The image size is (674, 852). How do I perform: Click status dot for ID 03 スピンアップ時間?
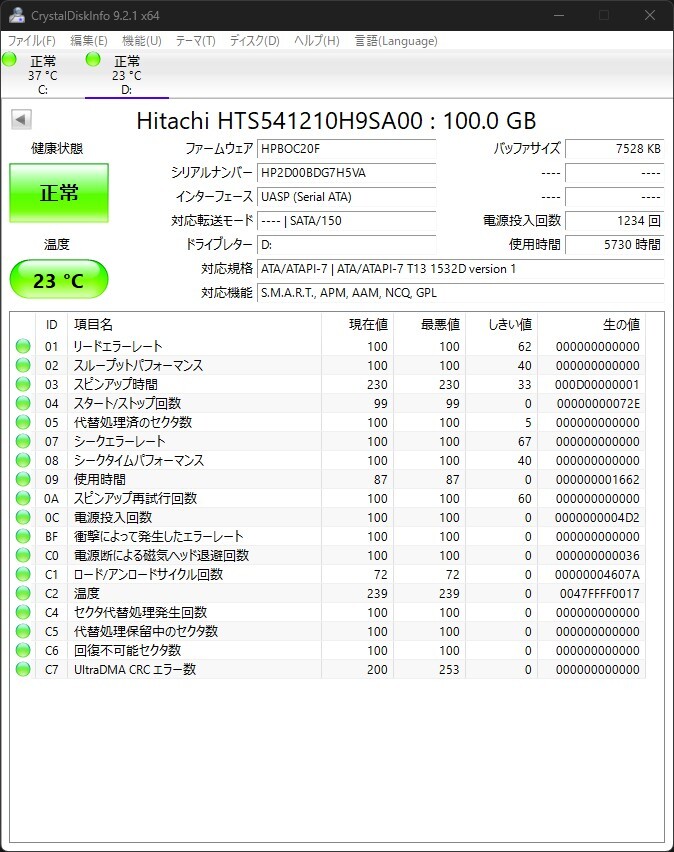pyautogui.click(x=23, y=384)
